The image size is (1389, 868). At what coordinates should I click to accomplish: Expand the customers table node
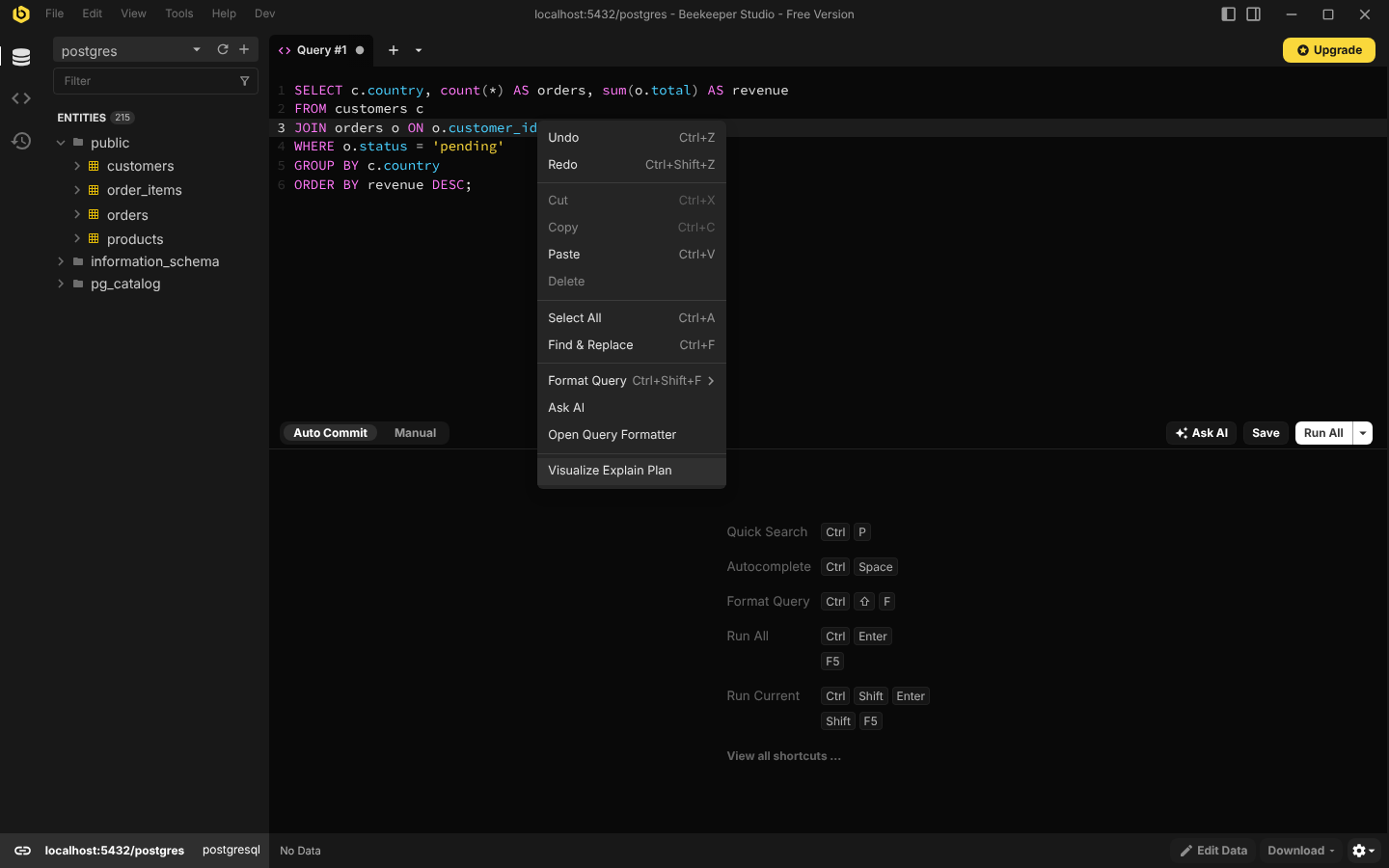click(x=77, y=166)
